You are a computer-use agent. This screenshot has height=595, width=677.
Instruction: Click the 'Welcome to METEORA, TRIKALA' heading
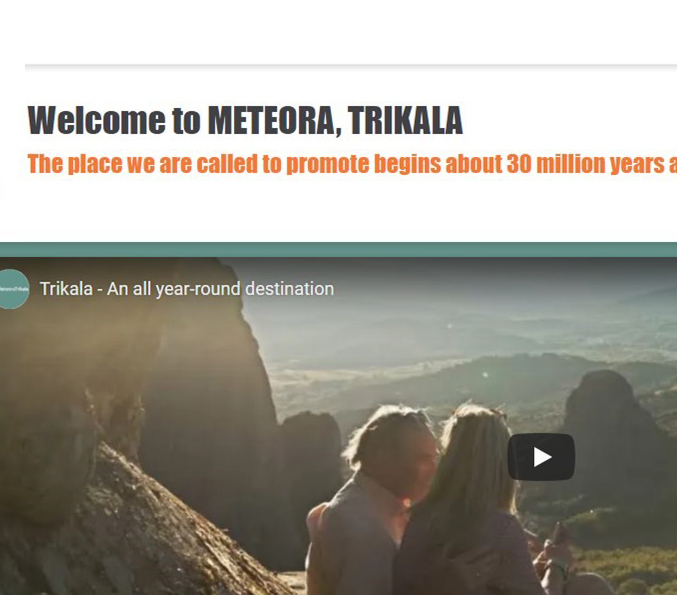point(245,120)
